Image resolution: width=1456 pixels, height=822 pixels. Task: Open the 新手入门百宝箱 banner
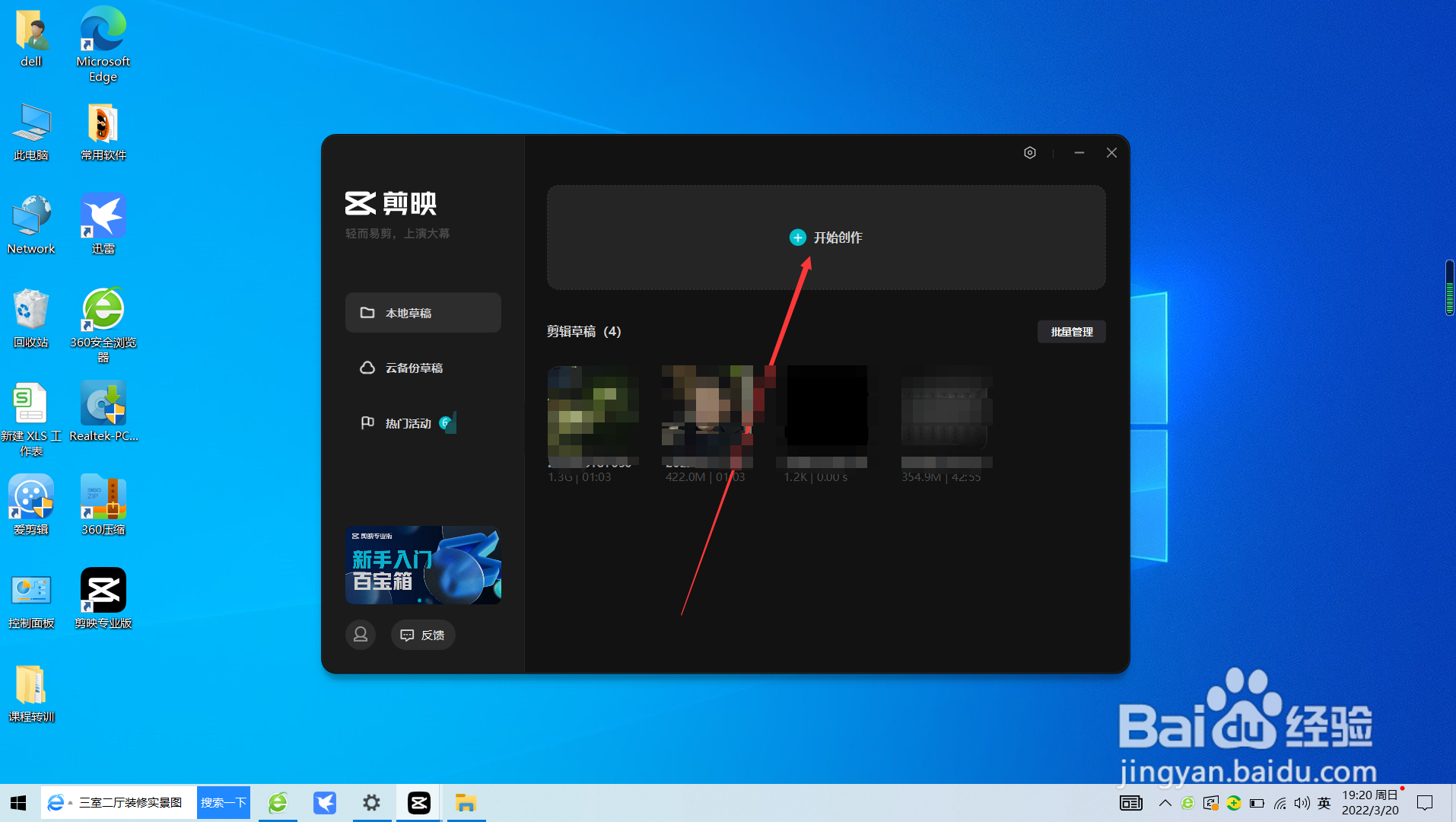[x=423, y=565]
